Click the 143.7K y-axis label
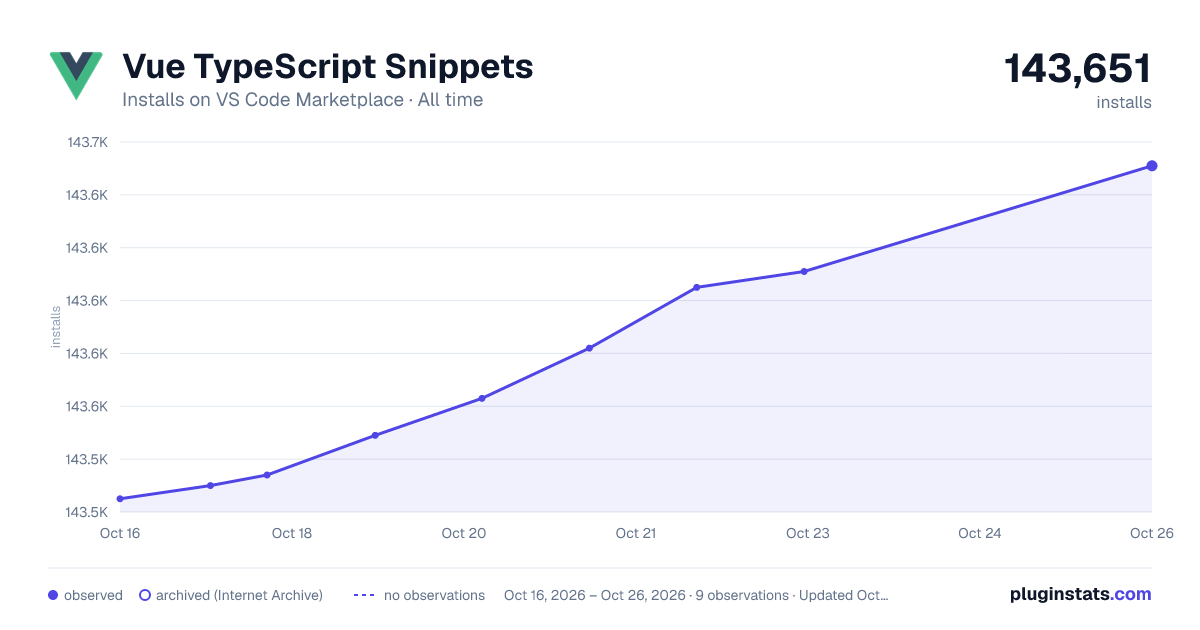 (x=87, y=142)
